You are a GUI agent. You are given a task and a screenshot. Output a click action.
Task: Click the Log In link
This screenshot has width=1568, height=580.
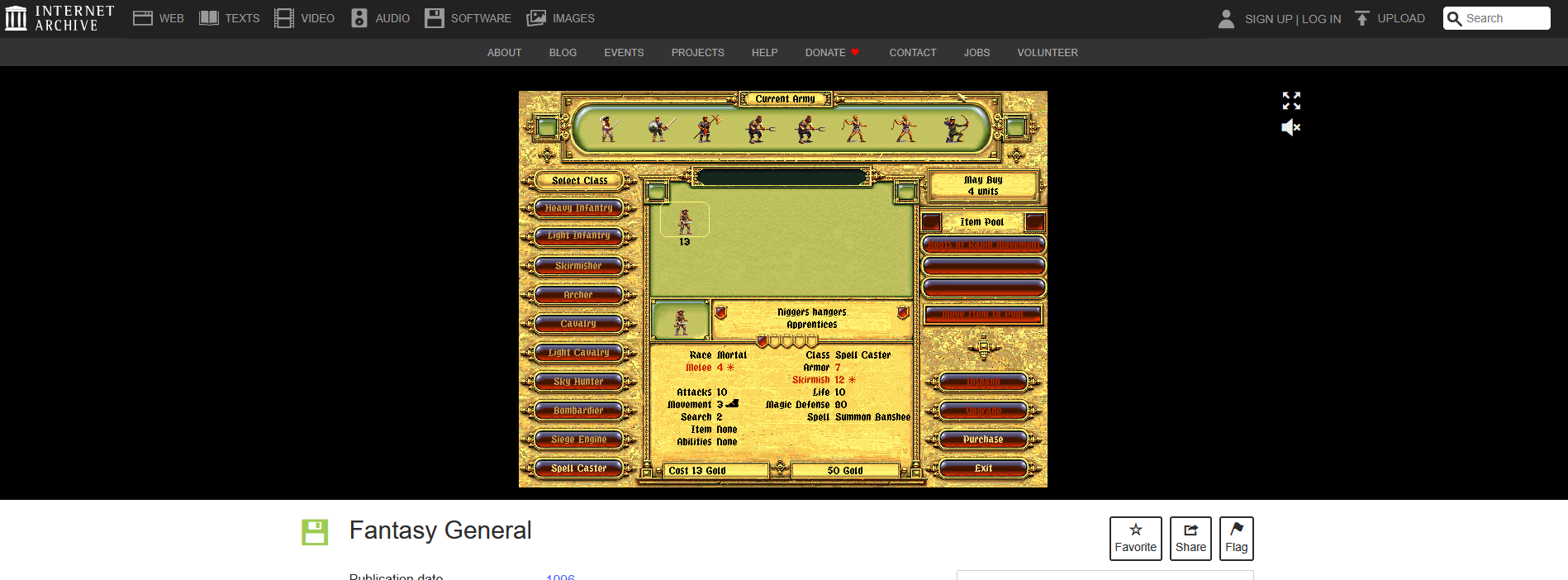(x=1321, y=19)
